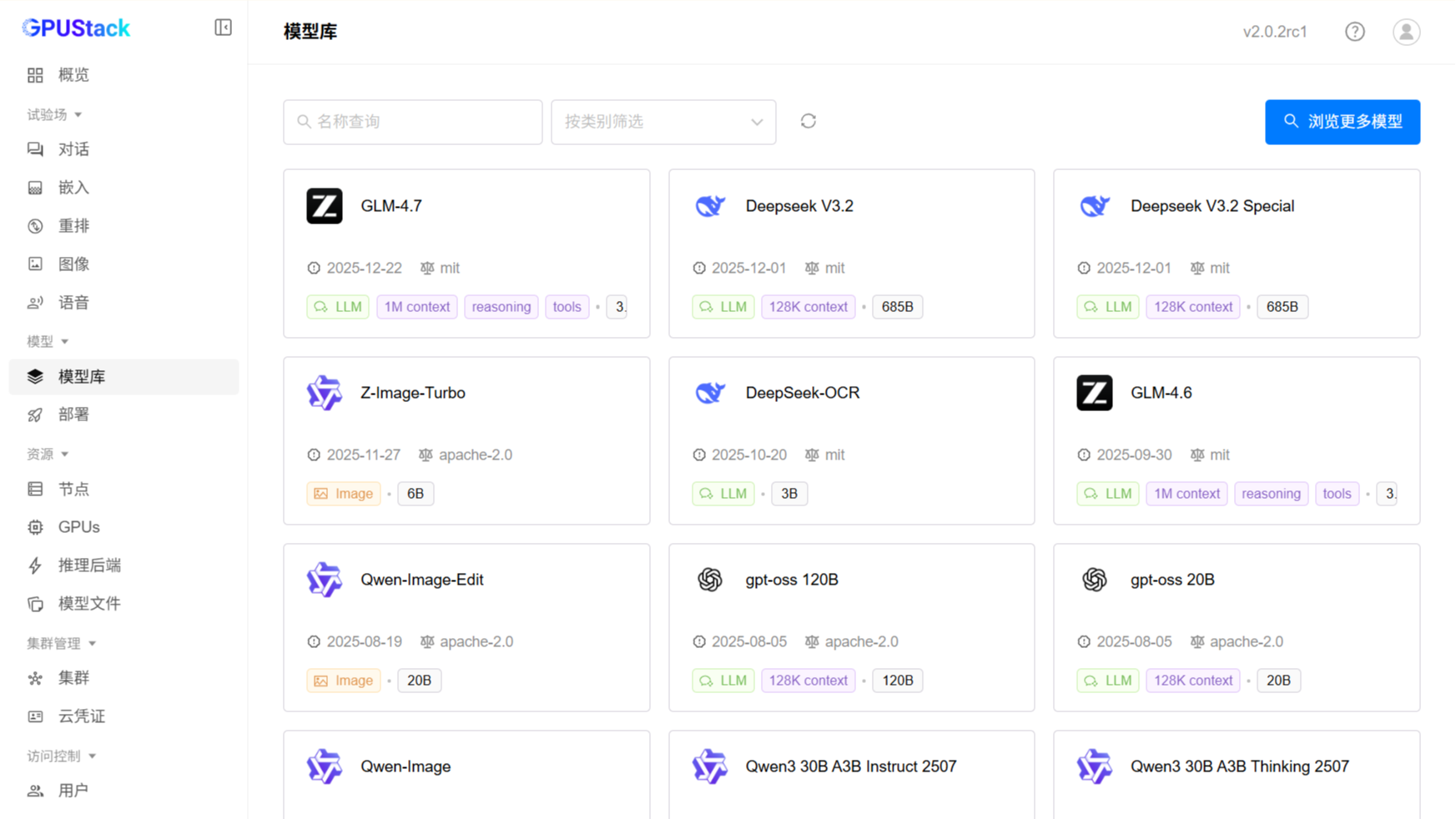Click the LLM tag on gpt-oss 20B
This screenshot has height=819, width=1456.
(1107, 681)
